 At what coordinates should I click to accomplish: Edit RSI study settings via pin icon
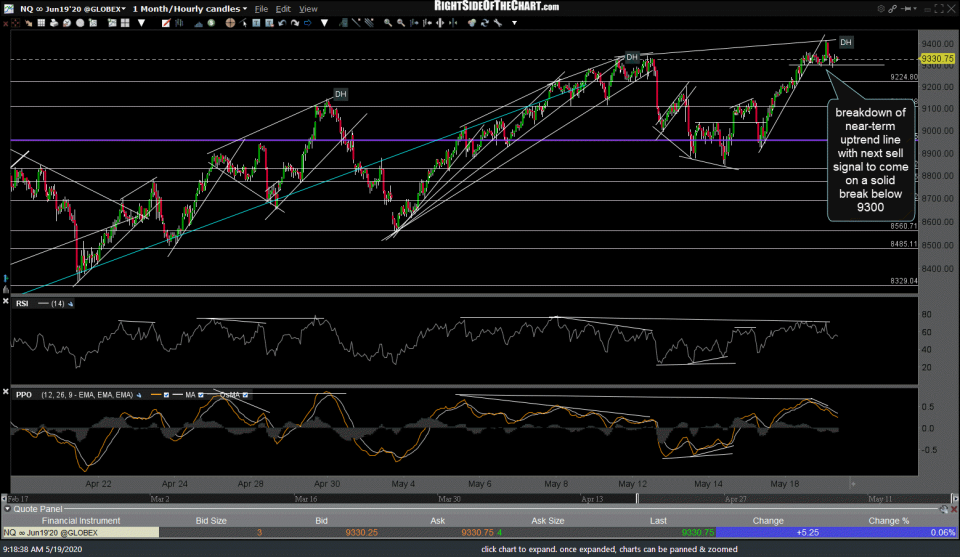pyautogui.click(x=70, y=304)
